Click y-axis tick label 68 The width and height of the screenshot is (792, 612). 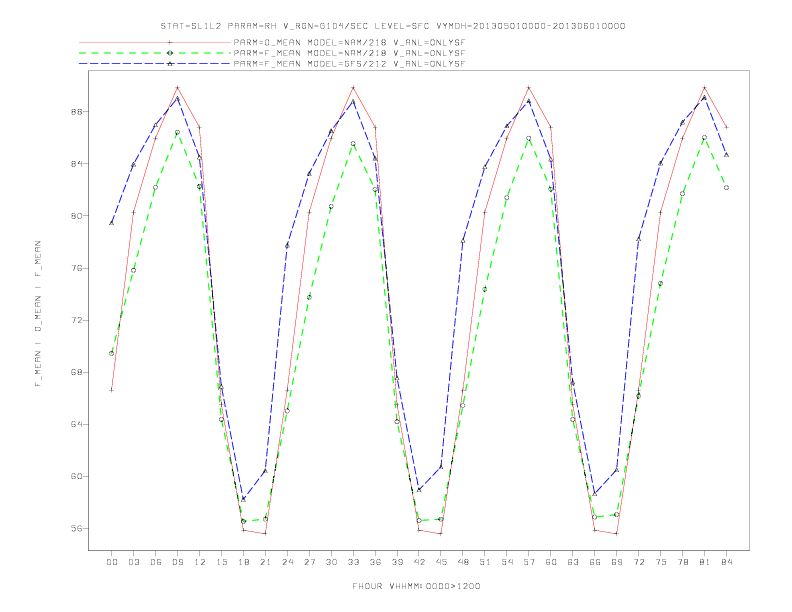(x=77, y=372)
